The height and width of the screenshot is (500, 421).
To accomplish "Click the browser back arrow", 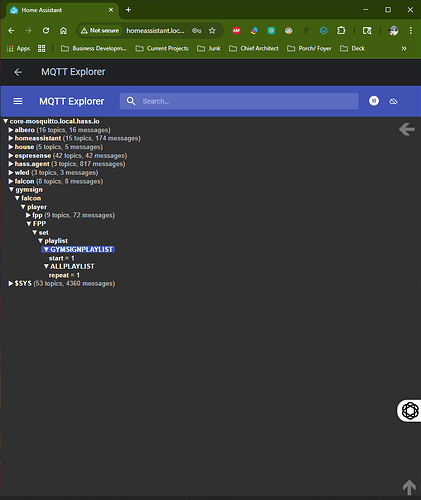I will pyautogui.click(x=11, y=31).
